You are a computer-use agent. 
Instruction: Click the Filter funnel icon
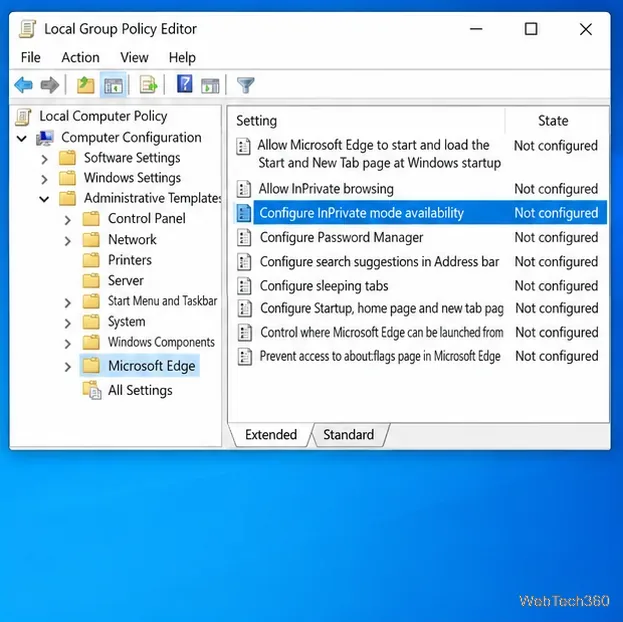tap(246, 85)
